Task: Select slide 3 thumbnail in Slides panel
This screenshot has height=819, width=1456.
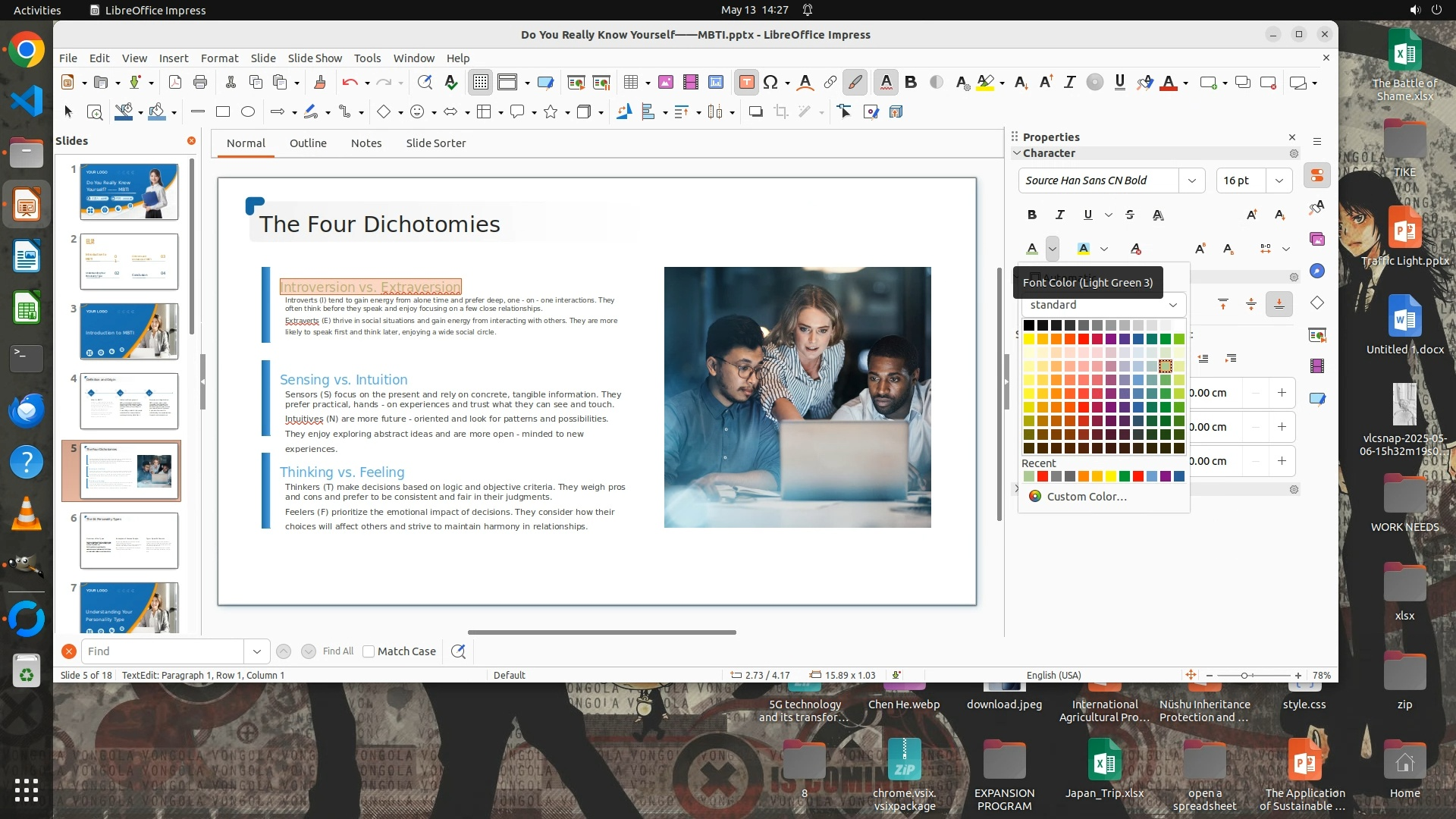Action: 129,331
